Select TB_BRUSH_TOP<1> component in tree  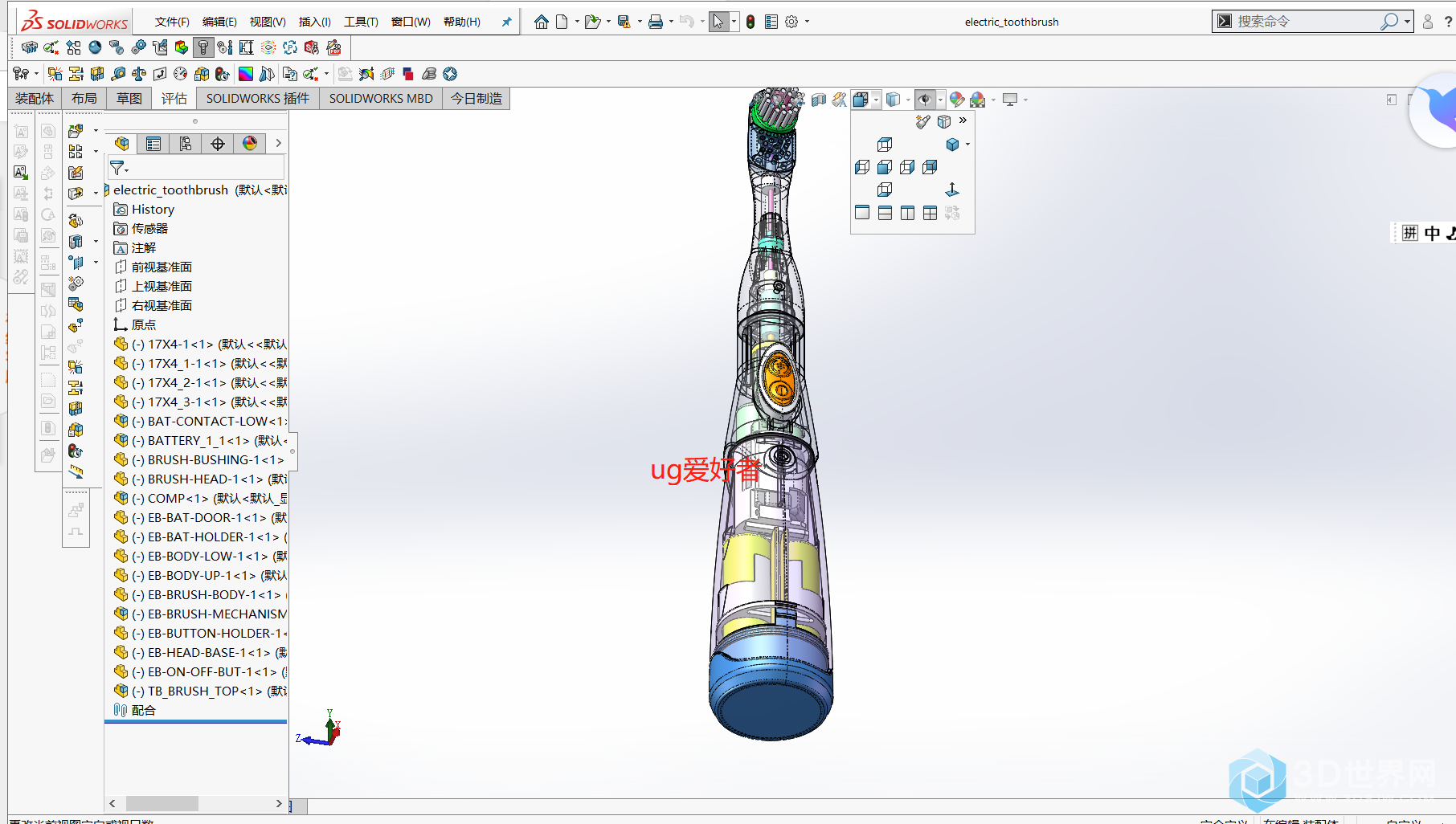201,691
